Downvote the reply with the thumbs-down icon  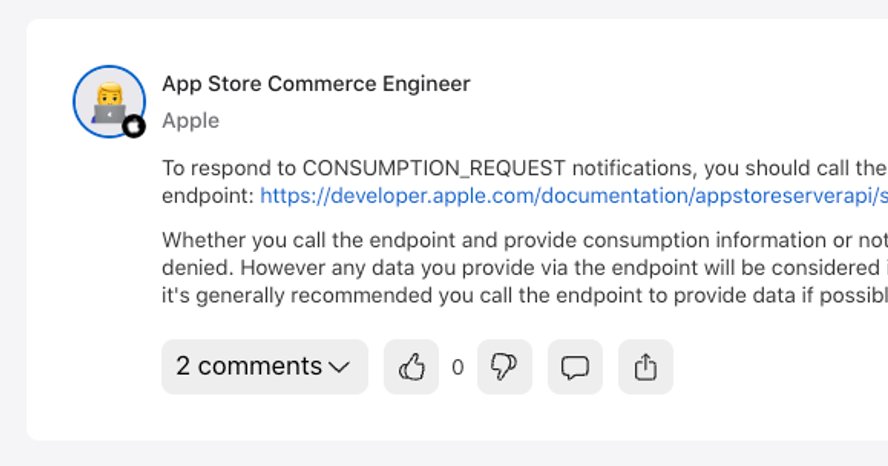504,367
